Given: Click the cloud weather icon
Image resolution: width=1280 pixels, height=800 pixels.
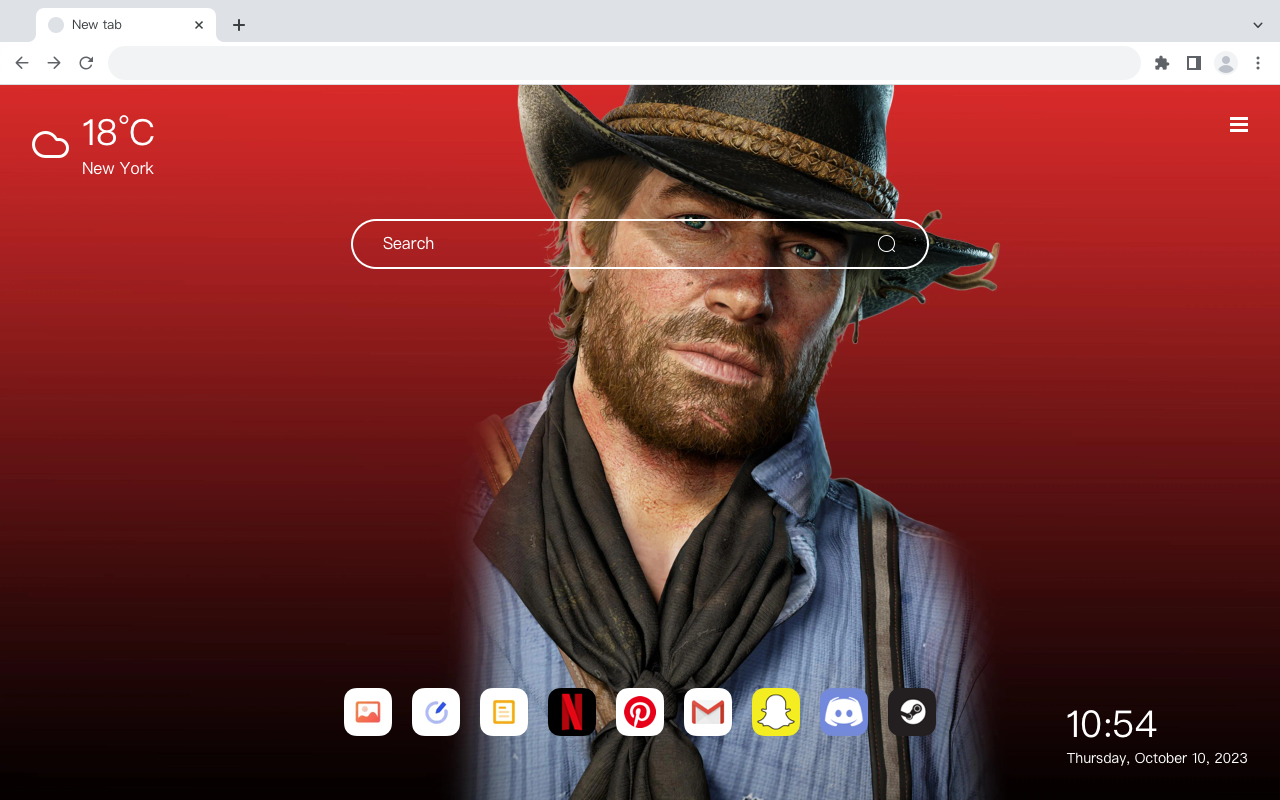Looking at the screenshot, I should 50,146.
